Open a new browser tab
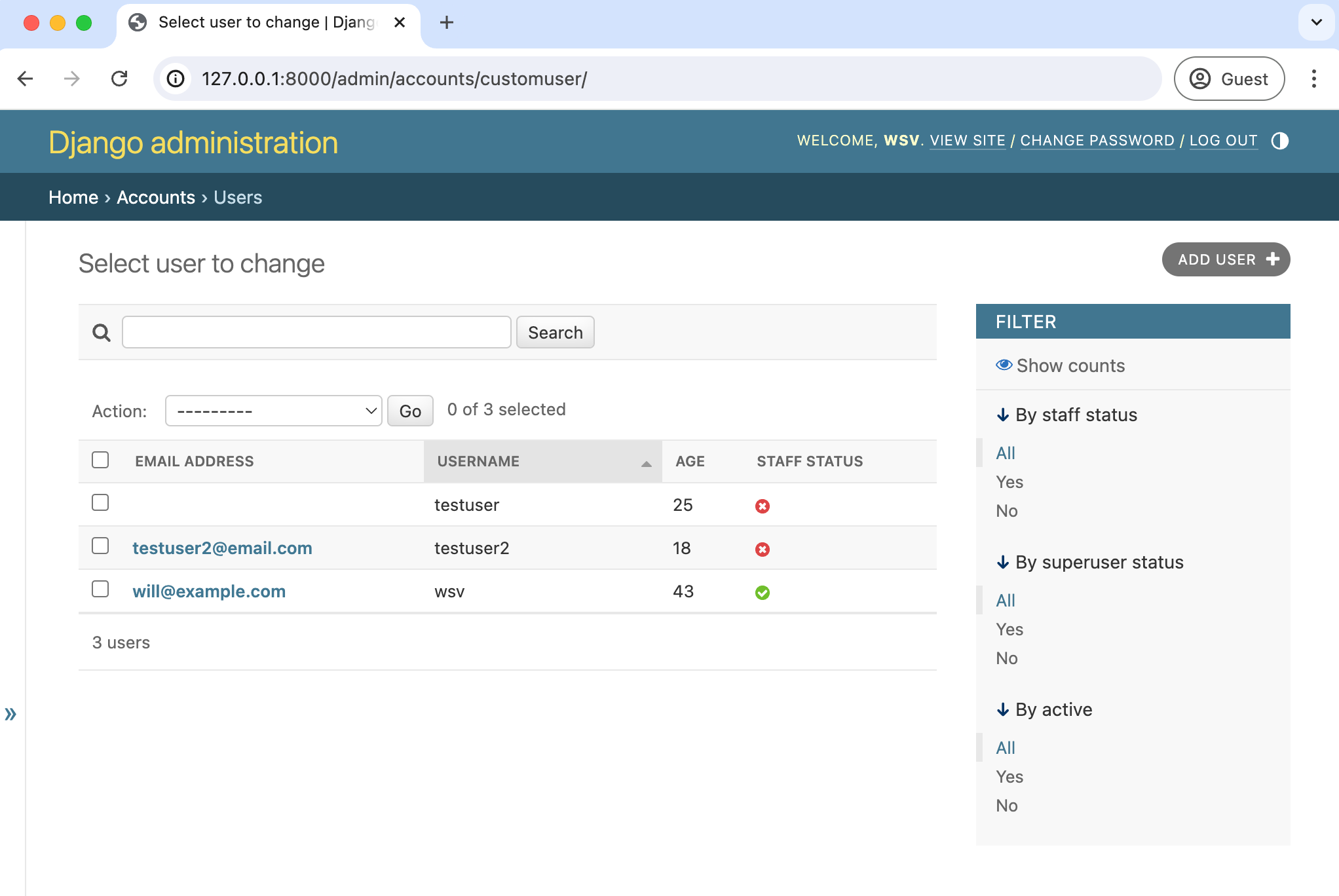The height and width of the screenshot is (896, 1339). click(447, 22)
